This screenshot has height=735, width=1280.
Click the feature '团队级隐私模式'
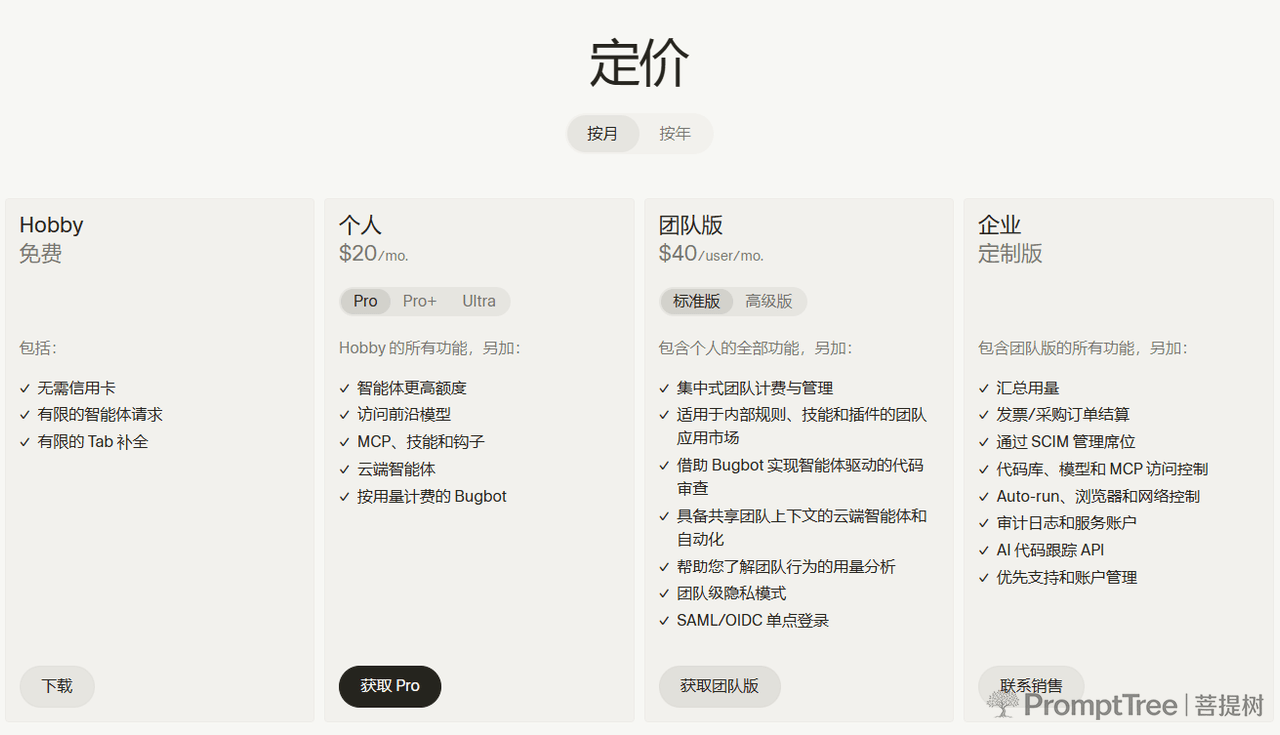731,593
